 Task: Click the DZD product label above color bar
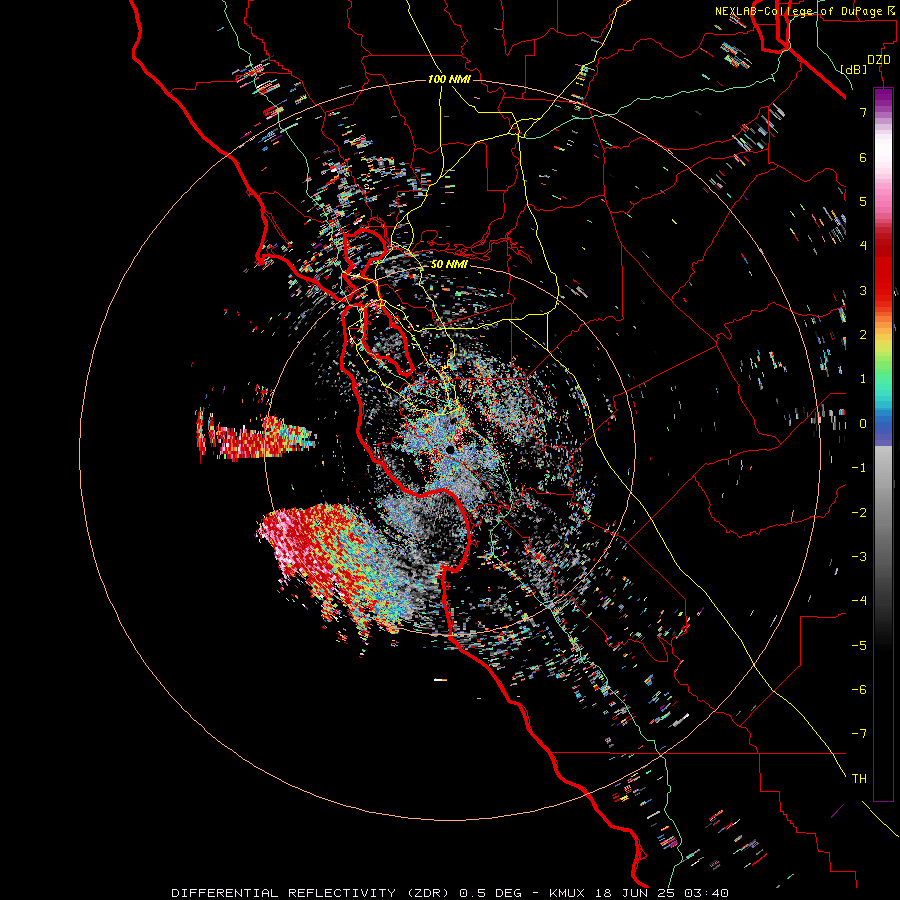tap(879, 60)
